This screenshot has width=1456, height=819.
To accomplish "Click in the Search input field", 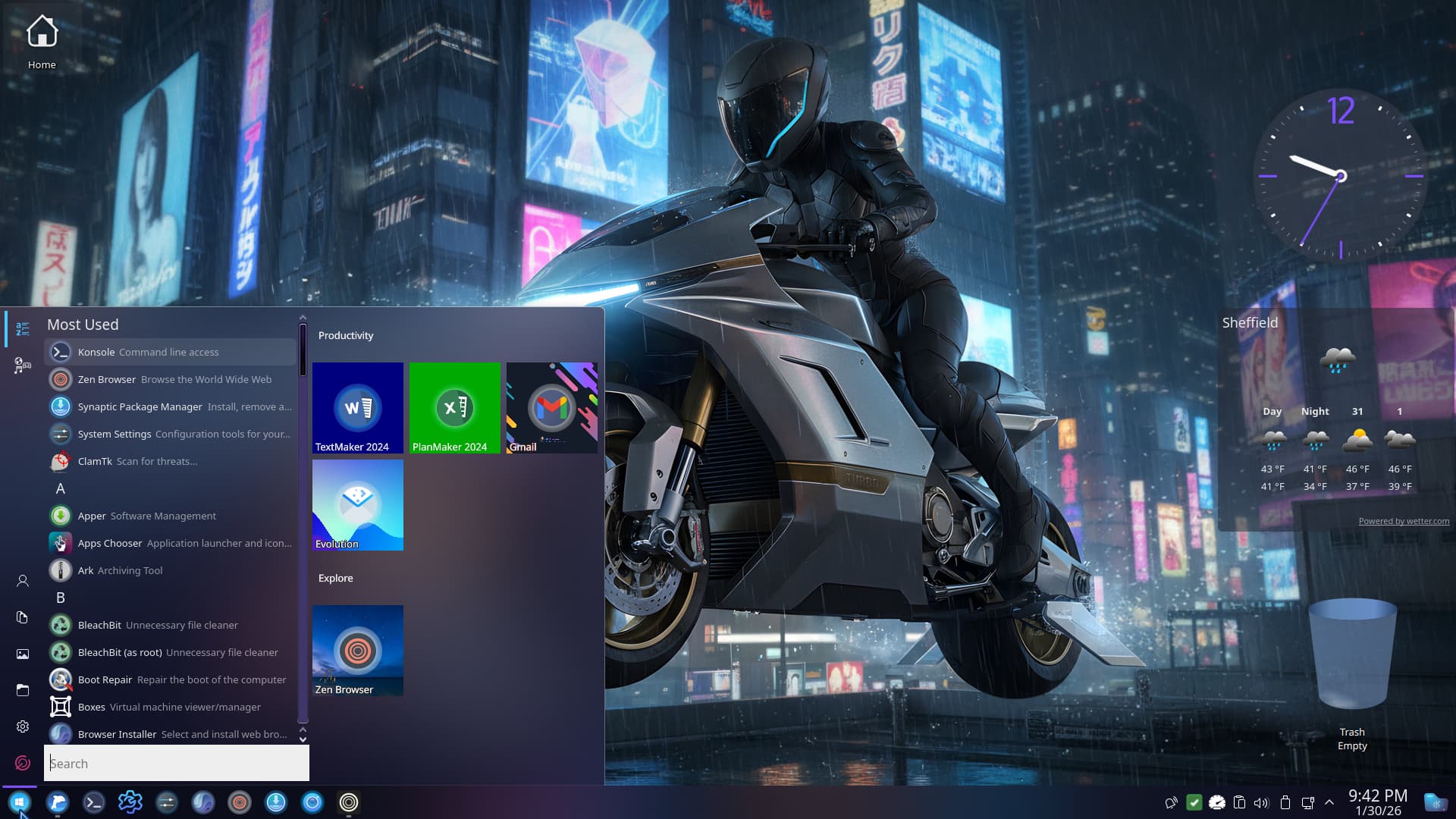I will pos(177,764).
